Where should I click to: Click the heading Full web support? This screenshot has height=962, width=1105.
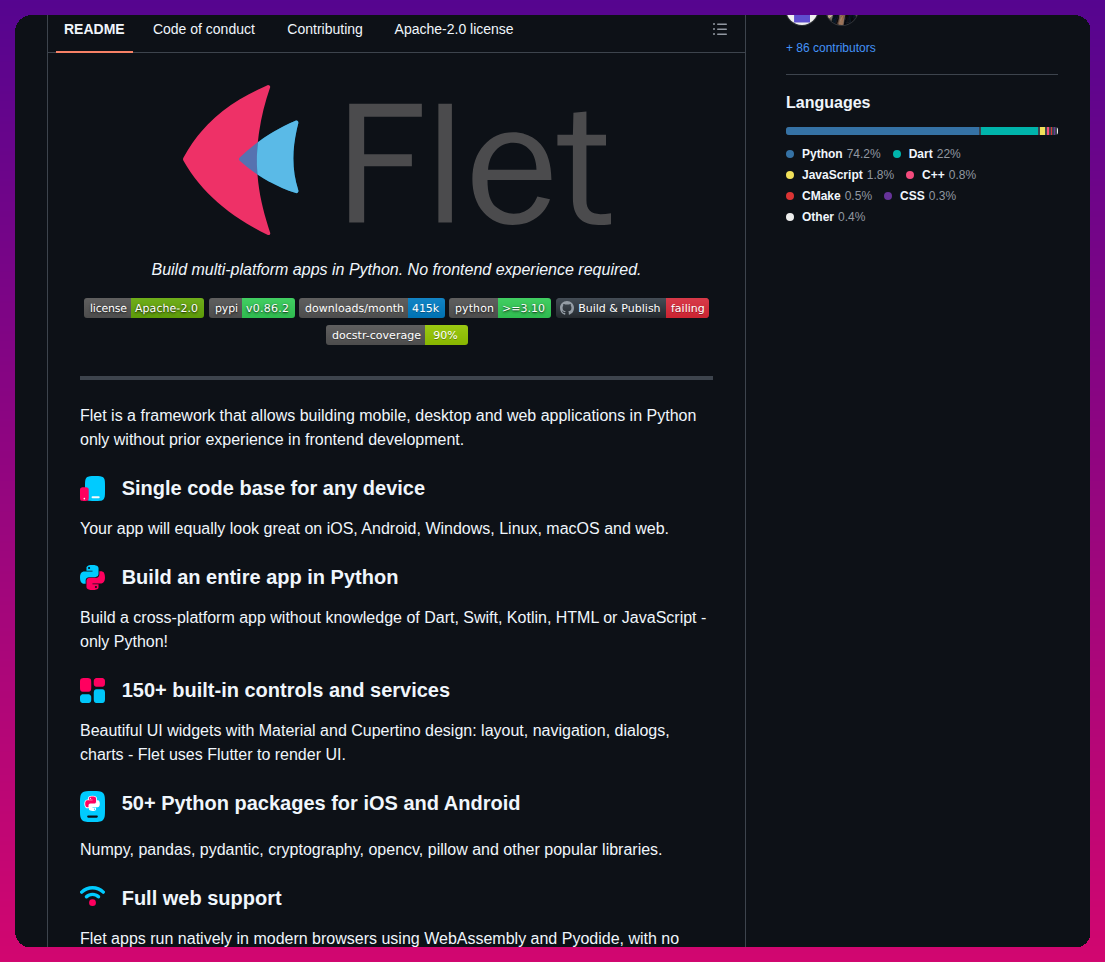tap(202, 898)
